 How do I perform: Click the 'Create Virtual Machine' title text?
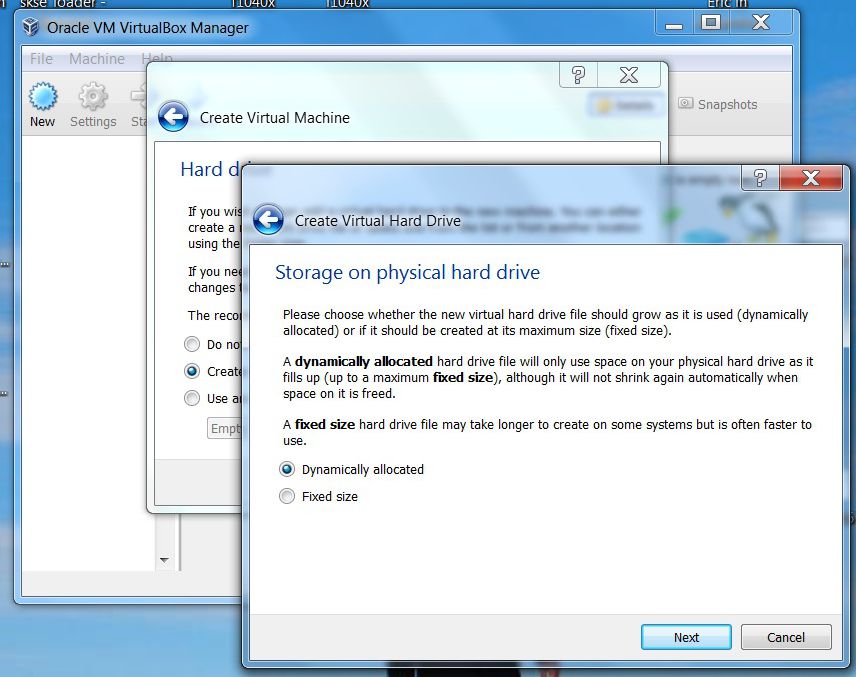[x=275, y=117]
